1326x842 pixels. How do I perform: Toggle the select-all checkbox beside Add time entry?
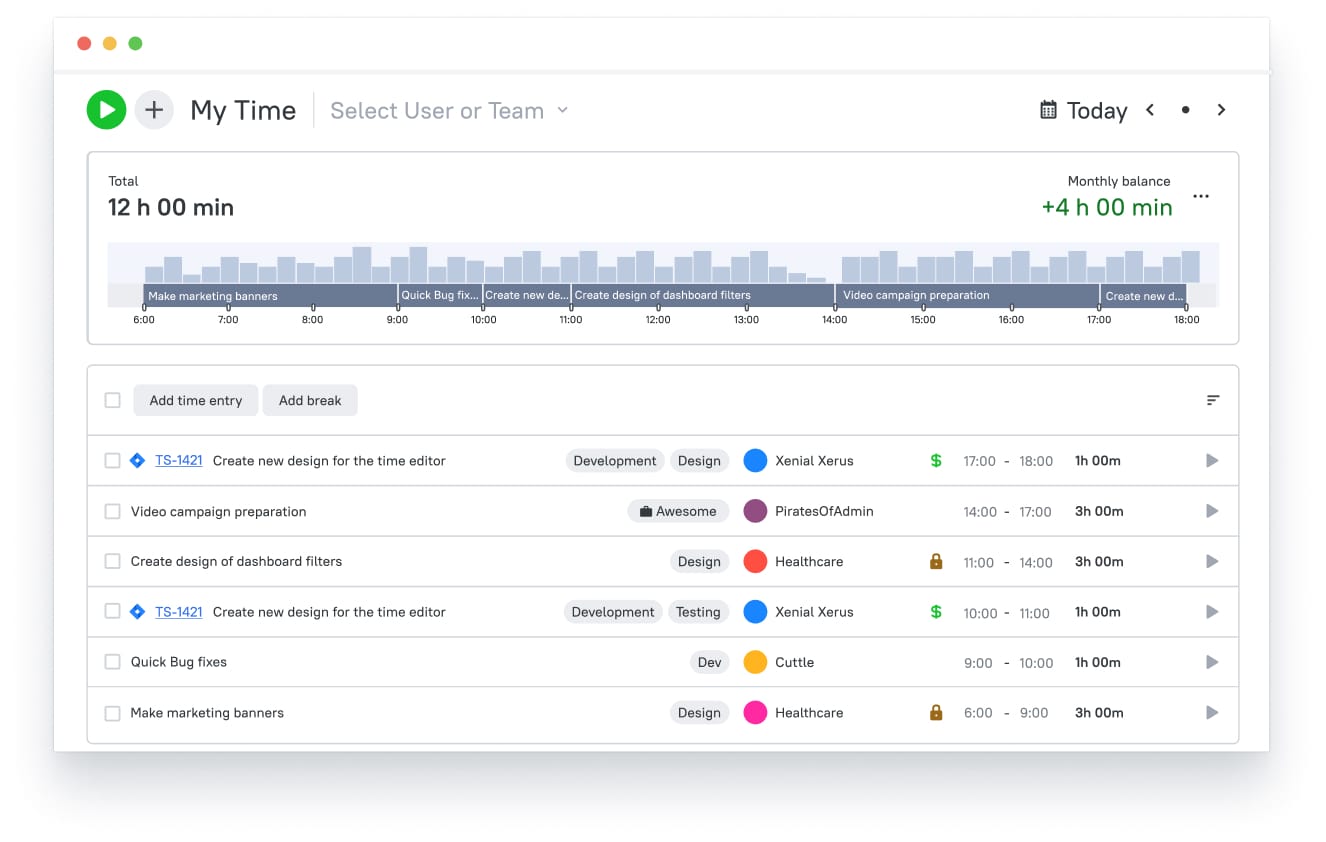click(113, 400)
